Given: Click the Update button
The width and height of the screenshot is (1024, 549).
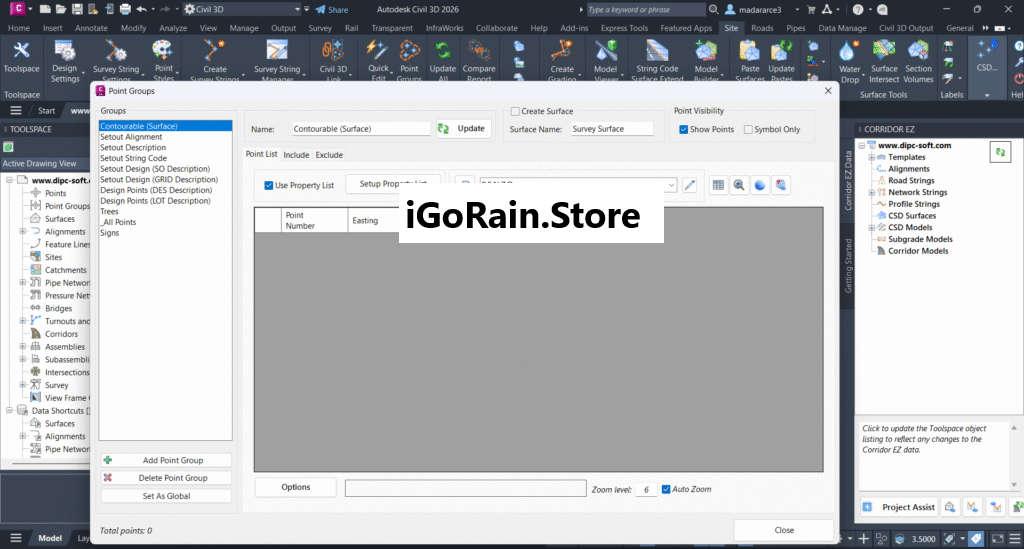Looking at the screenshot, I should click(463, 129).
